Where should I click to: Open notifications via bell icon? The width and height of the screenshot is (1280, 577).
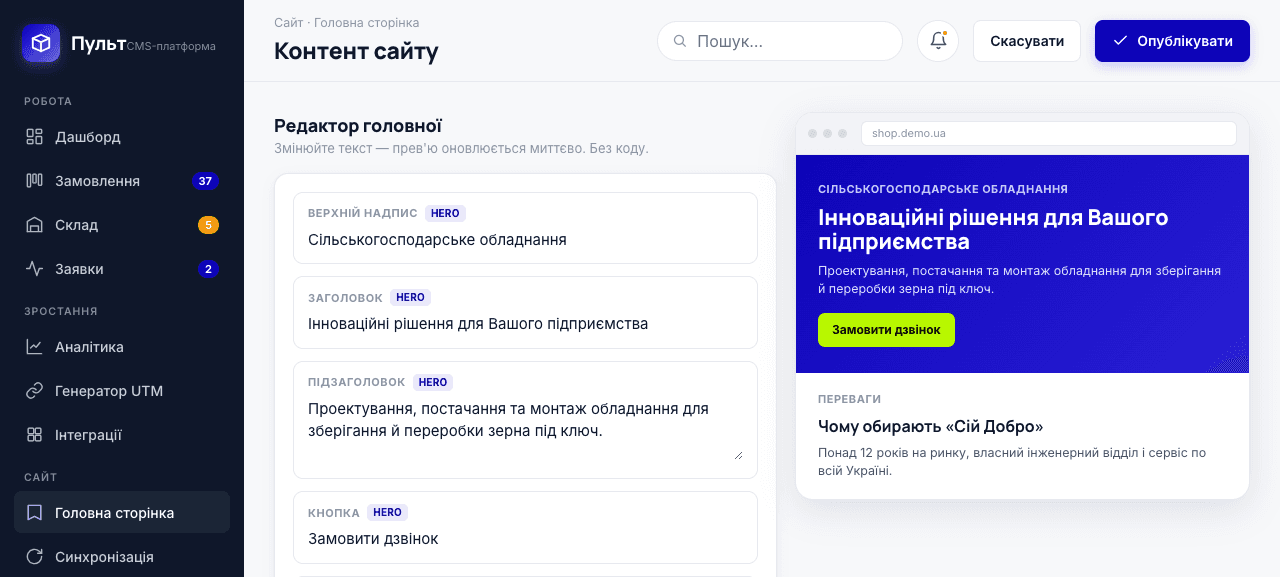click(x=938, y=41)
